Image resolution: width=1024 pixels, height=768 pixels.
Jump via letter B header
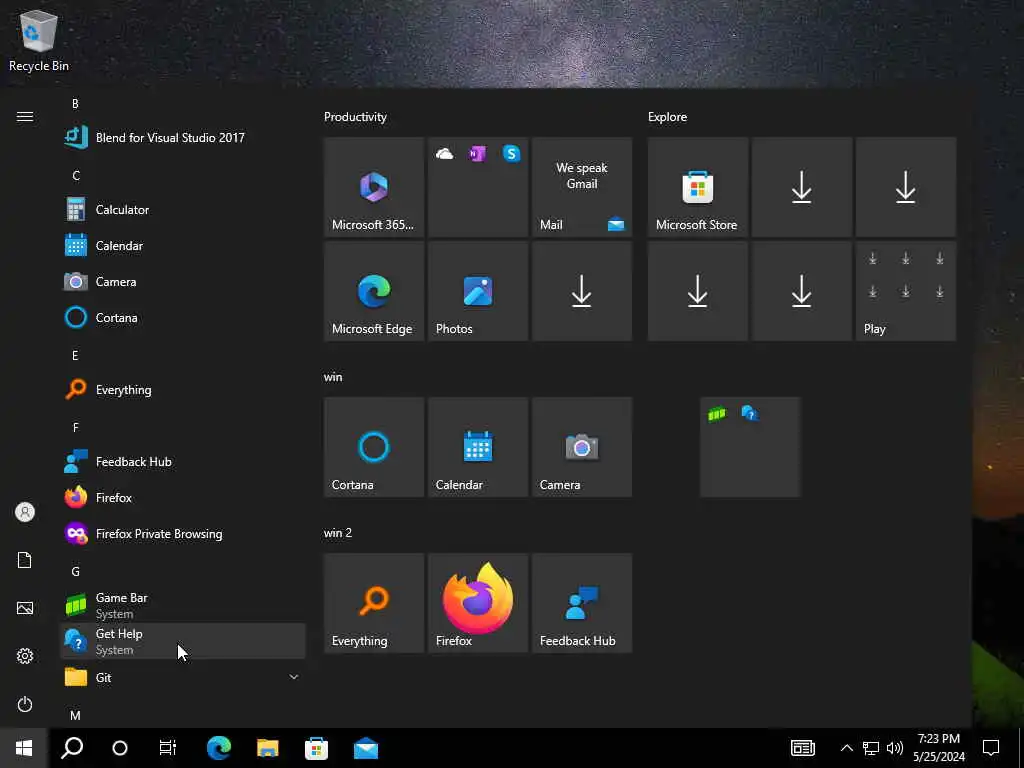75,104
